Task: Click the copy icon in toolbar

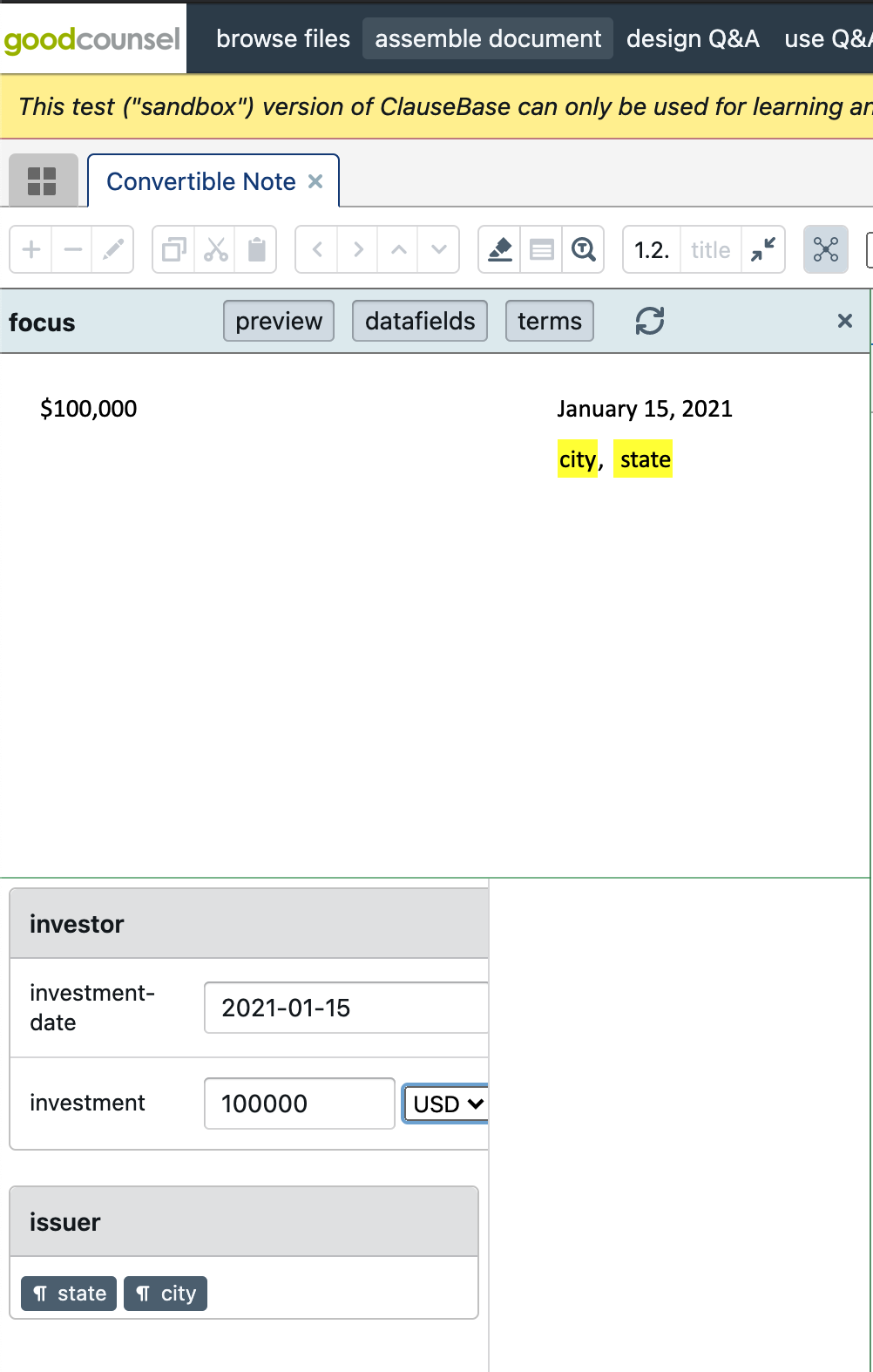Action: click(174, 250)
